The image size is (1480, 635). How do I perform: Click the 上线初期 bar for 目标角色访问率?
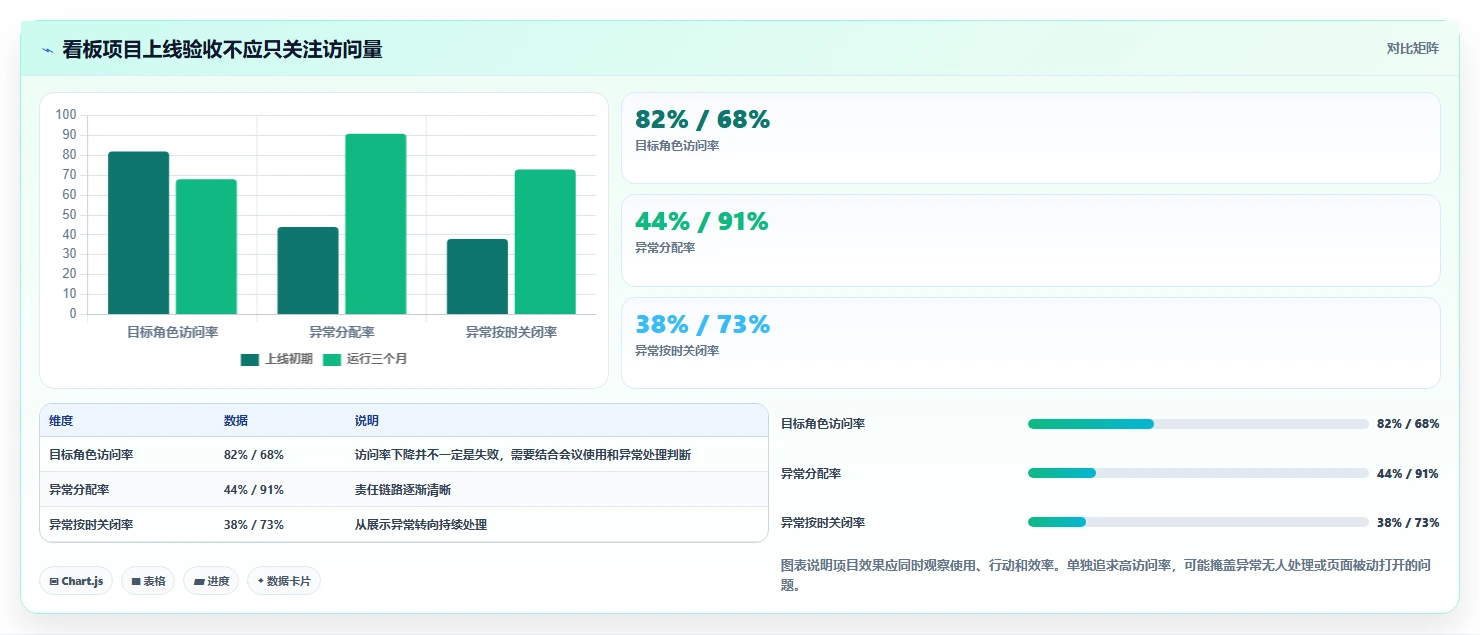138,233
